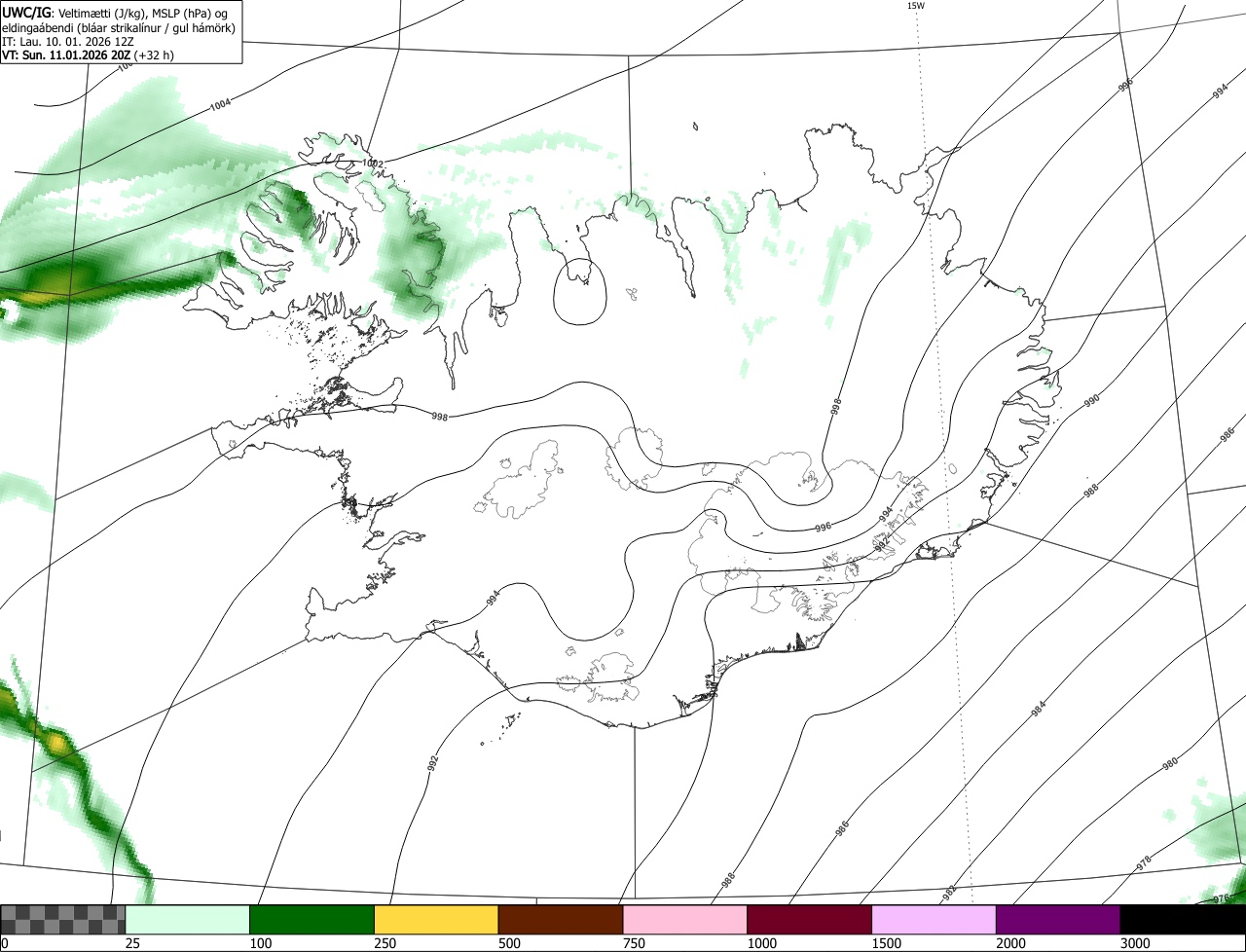Click the legend value "25"
Image resolution: width=1246 pixels, height=952 pixels.
[132, 943]
